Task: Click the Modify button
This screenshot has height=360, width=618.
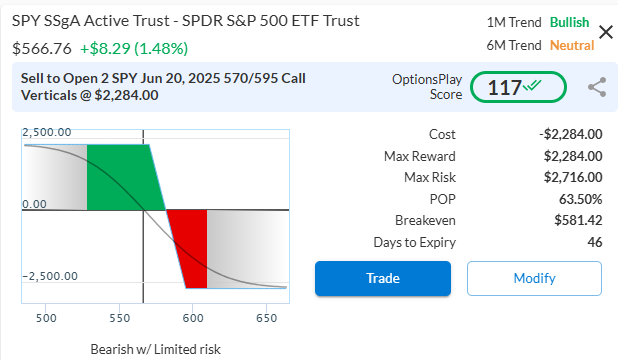Action: pyautogui.click(x=534, y=278)
